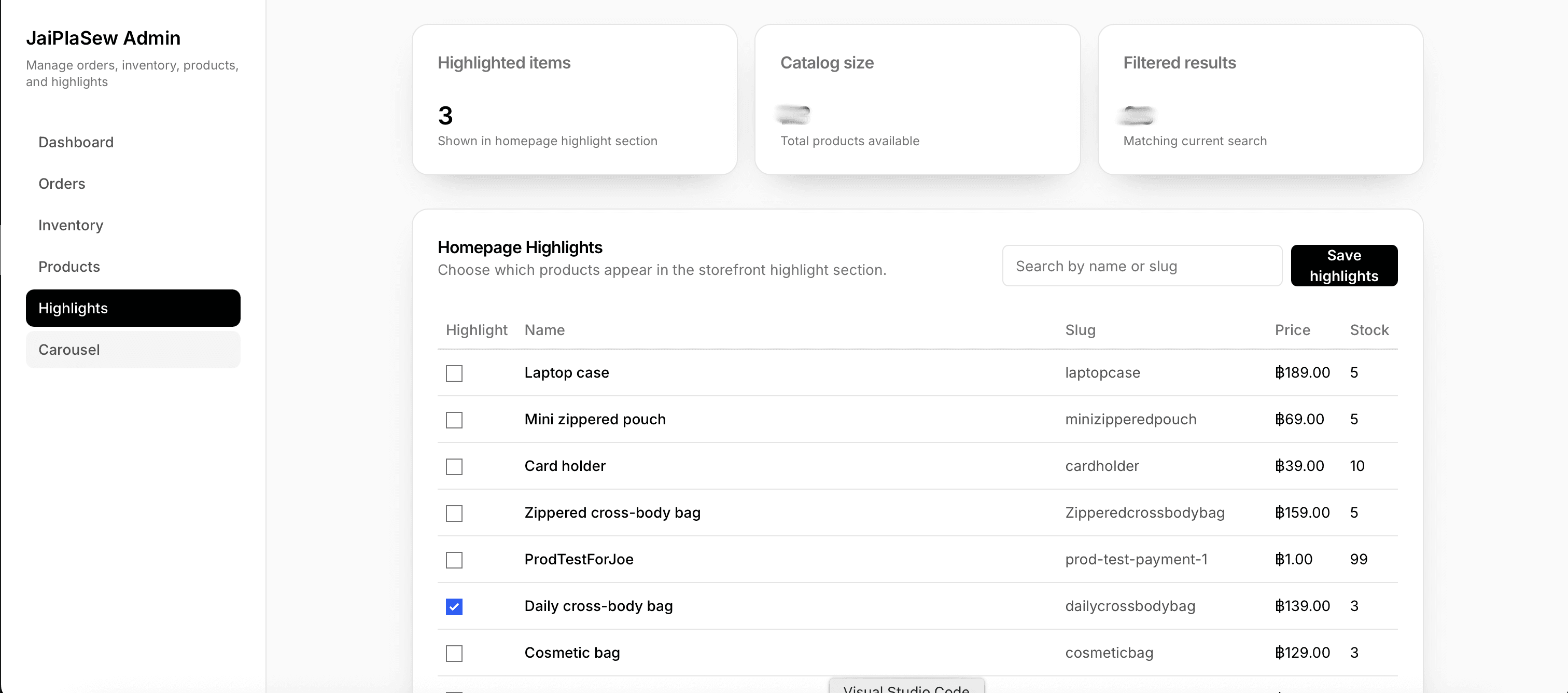Tick the Card holder highlight checkbox
The image size is (1568, 693).
point(454,466)
